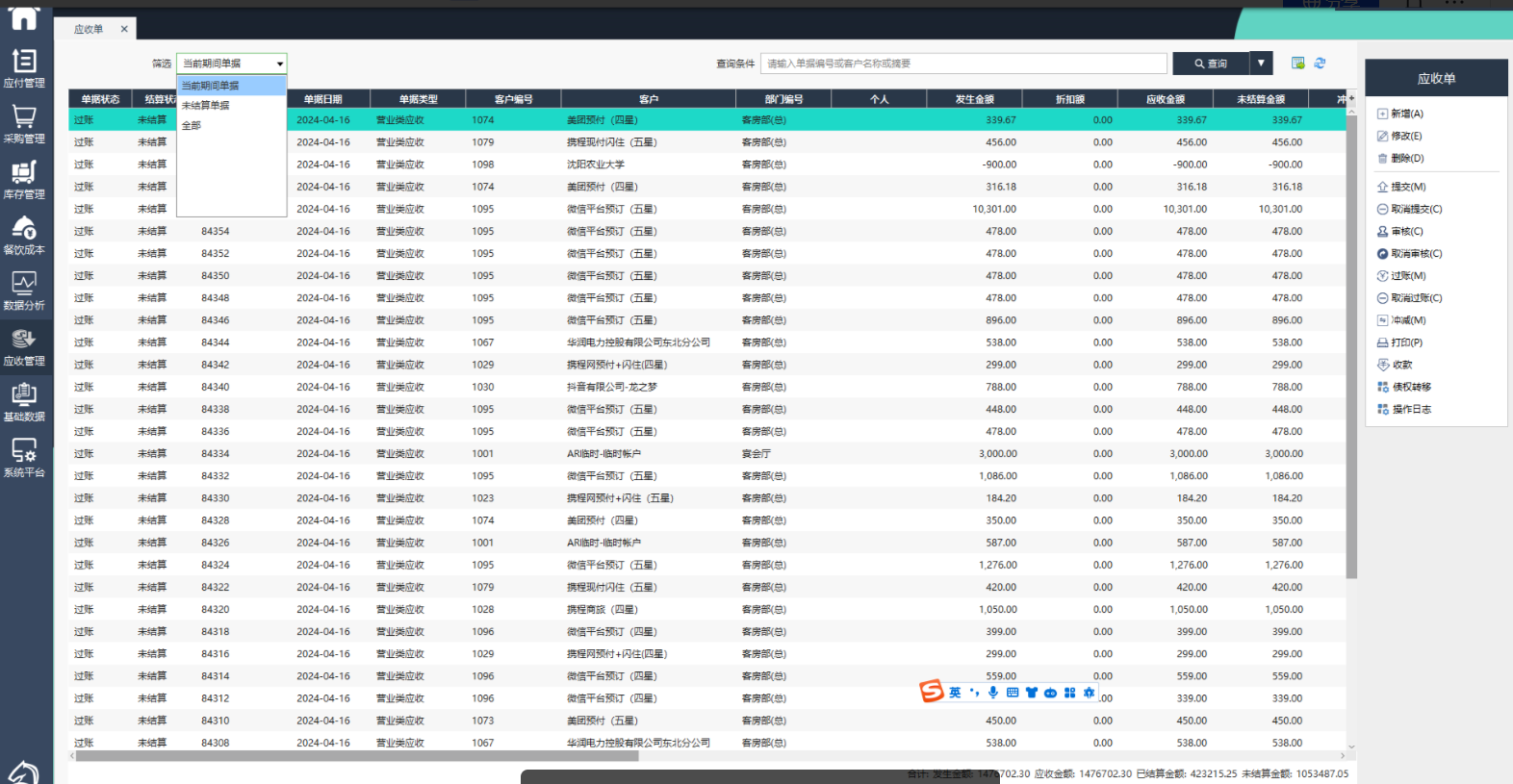The image size is (1513, 784).
Task: Click the export table icon
Action: [1297, 63]
